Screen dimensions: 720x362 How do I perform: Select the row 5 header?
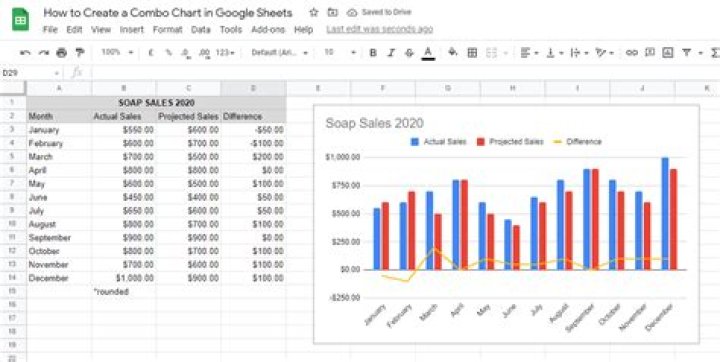[x=12, y=157]
